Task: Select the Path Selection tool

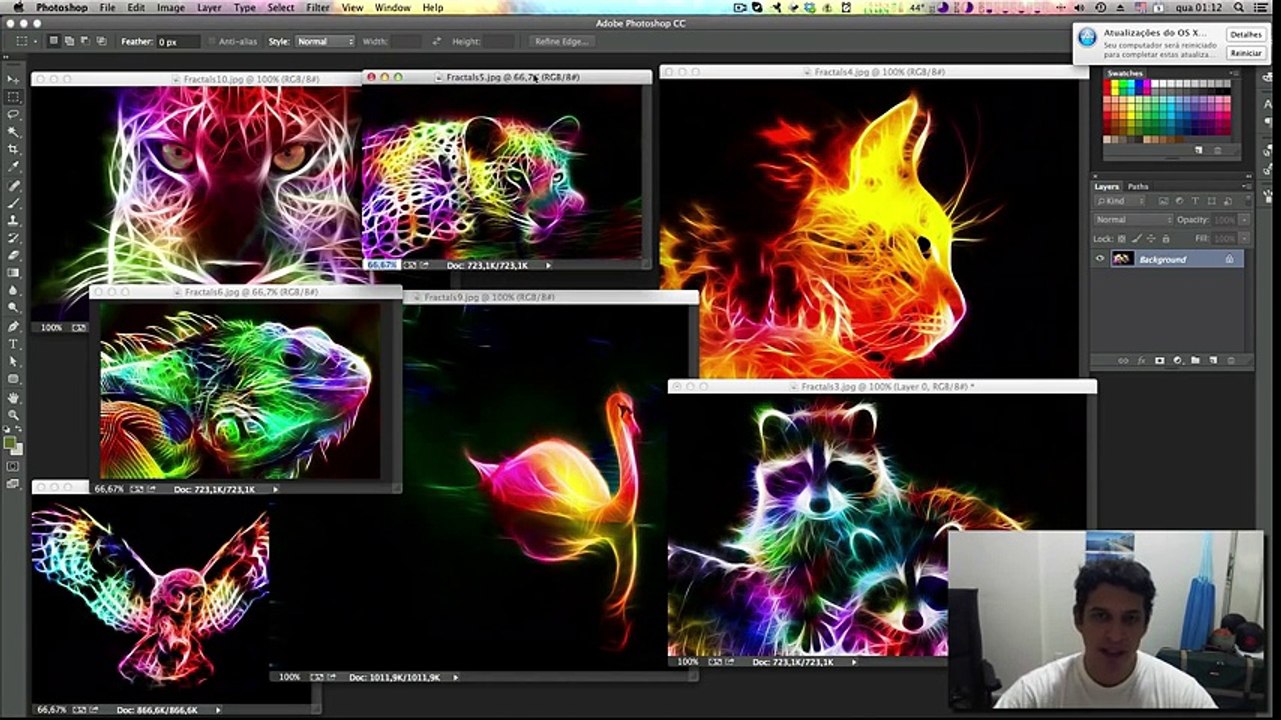Action: (13, 361)
